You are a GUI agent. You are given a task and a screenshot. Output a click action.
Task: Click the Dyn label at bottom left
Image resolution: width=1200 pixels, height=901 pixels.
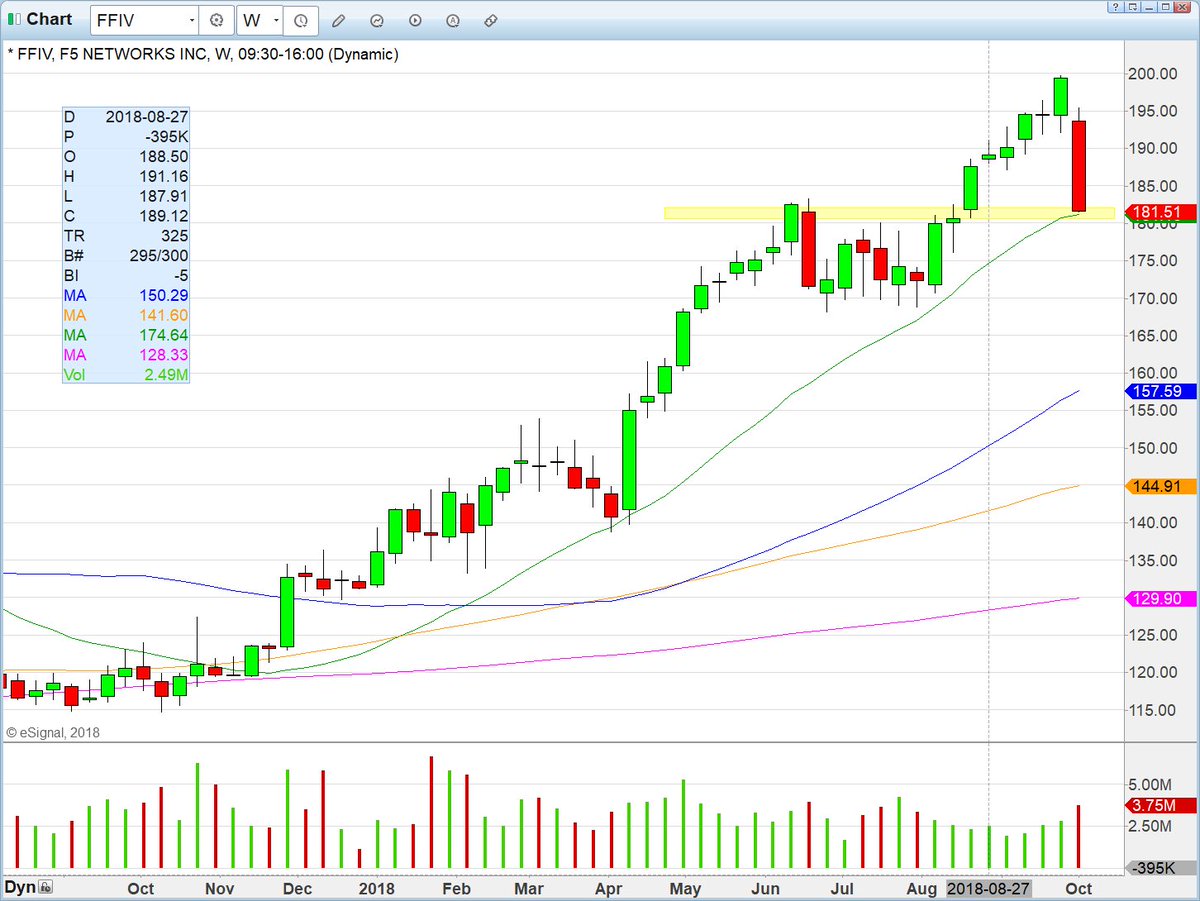(x=20, y=888)
